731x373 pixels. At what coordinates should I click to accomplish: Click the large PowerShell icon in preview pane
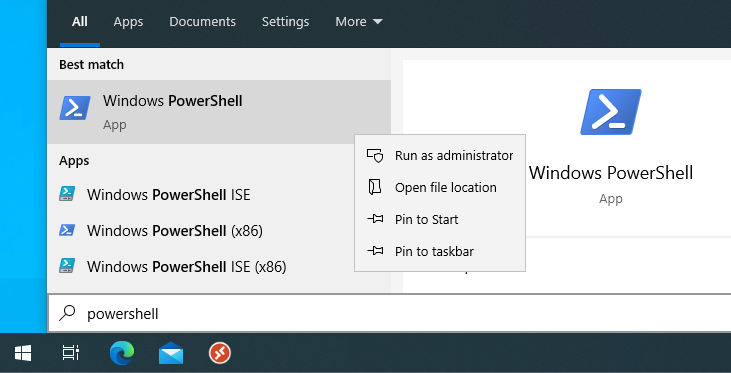point(611,112)
